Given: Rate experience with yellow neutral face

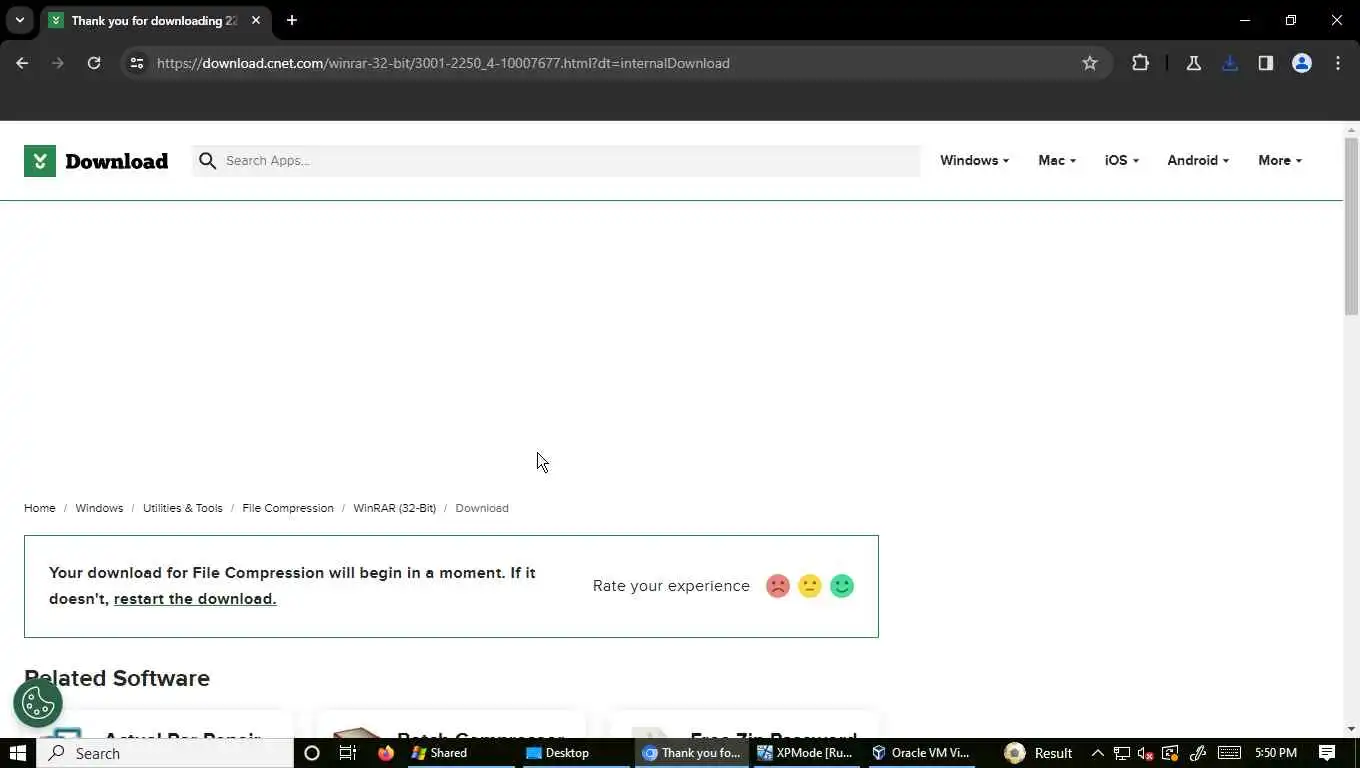Looking at the screenshot, I should (x=810, y=586).
